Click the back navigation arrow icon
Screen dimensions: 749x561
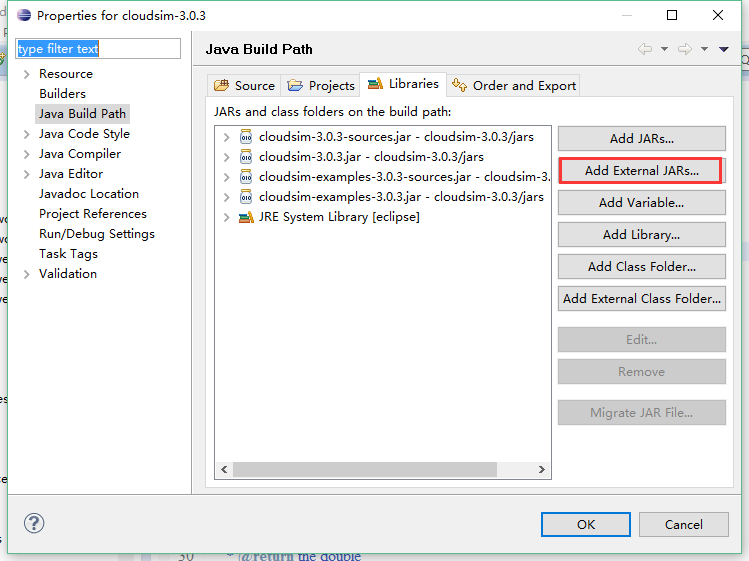[x=645, y=49]
